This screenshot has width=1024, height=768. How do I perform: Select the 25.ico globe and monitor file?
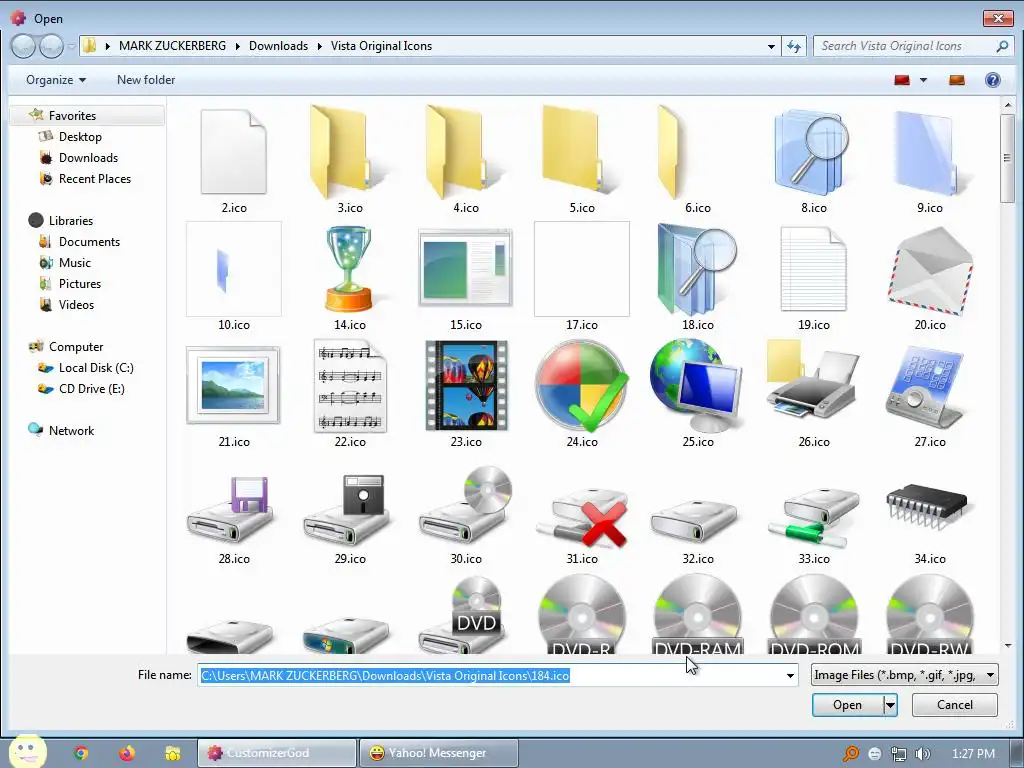tap(697, 394)
